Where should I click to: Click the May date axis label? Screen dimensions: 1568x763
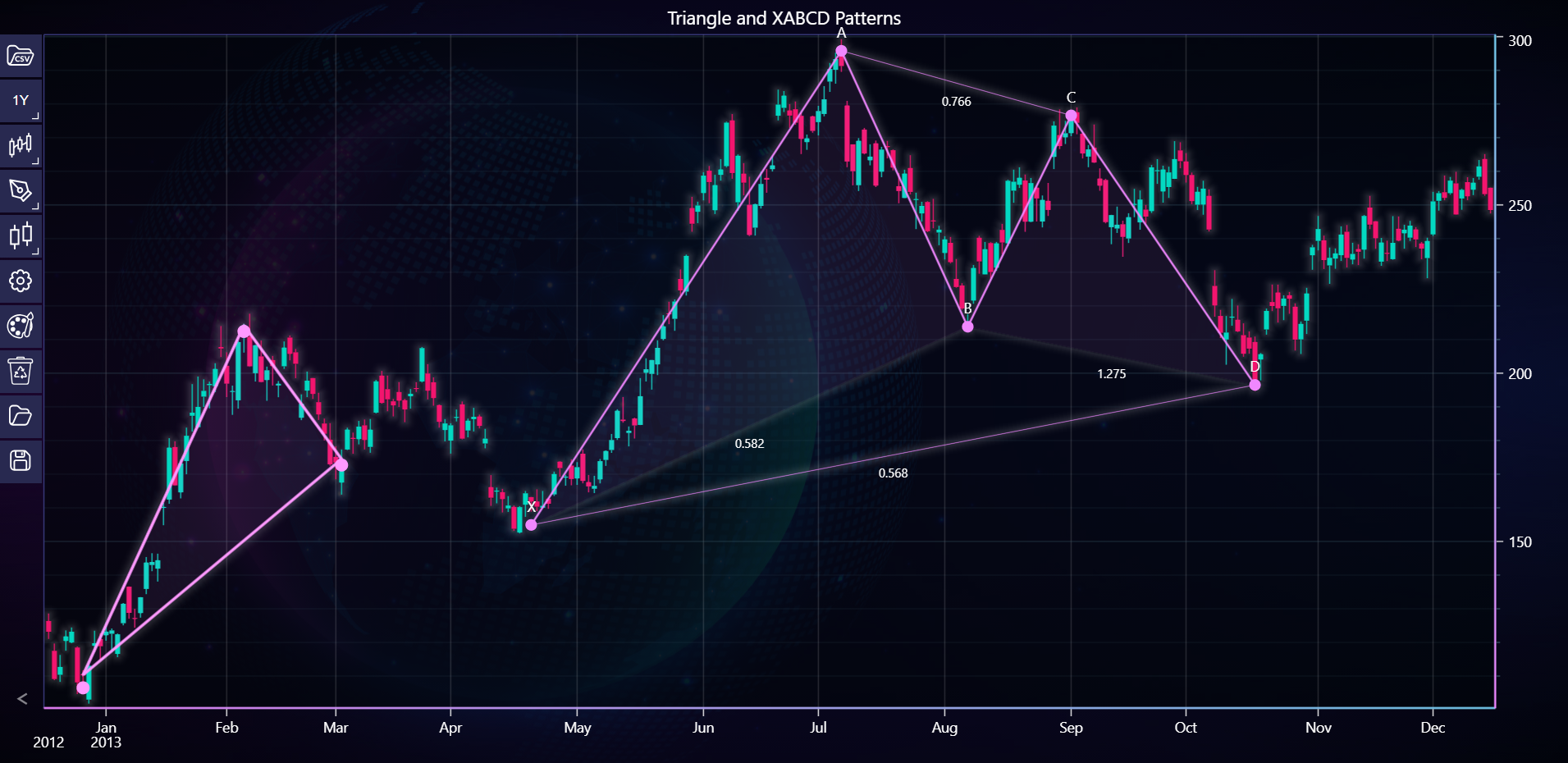click(577, 728)
